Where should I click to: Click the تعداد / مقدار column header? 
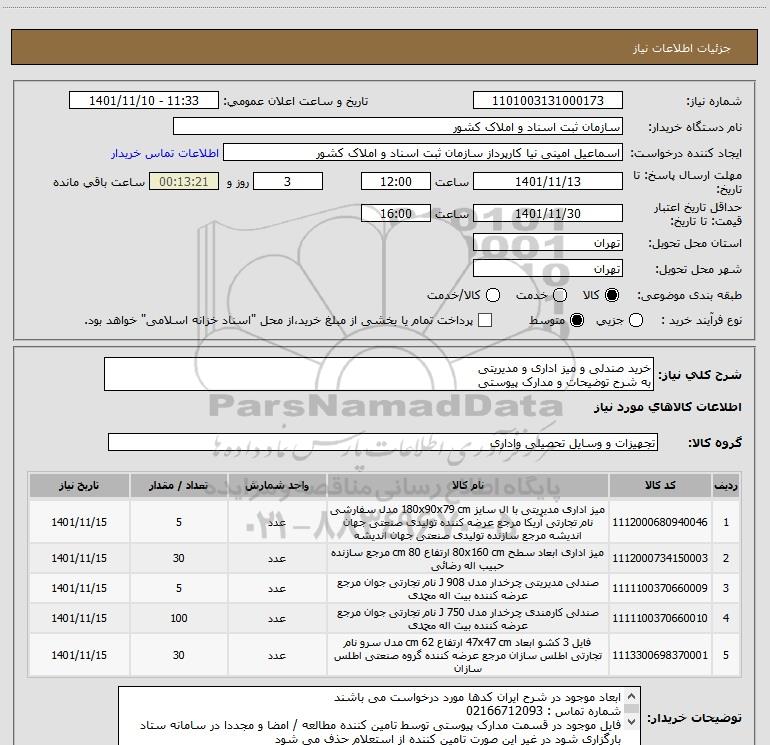coord(179,486)
